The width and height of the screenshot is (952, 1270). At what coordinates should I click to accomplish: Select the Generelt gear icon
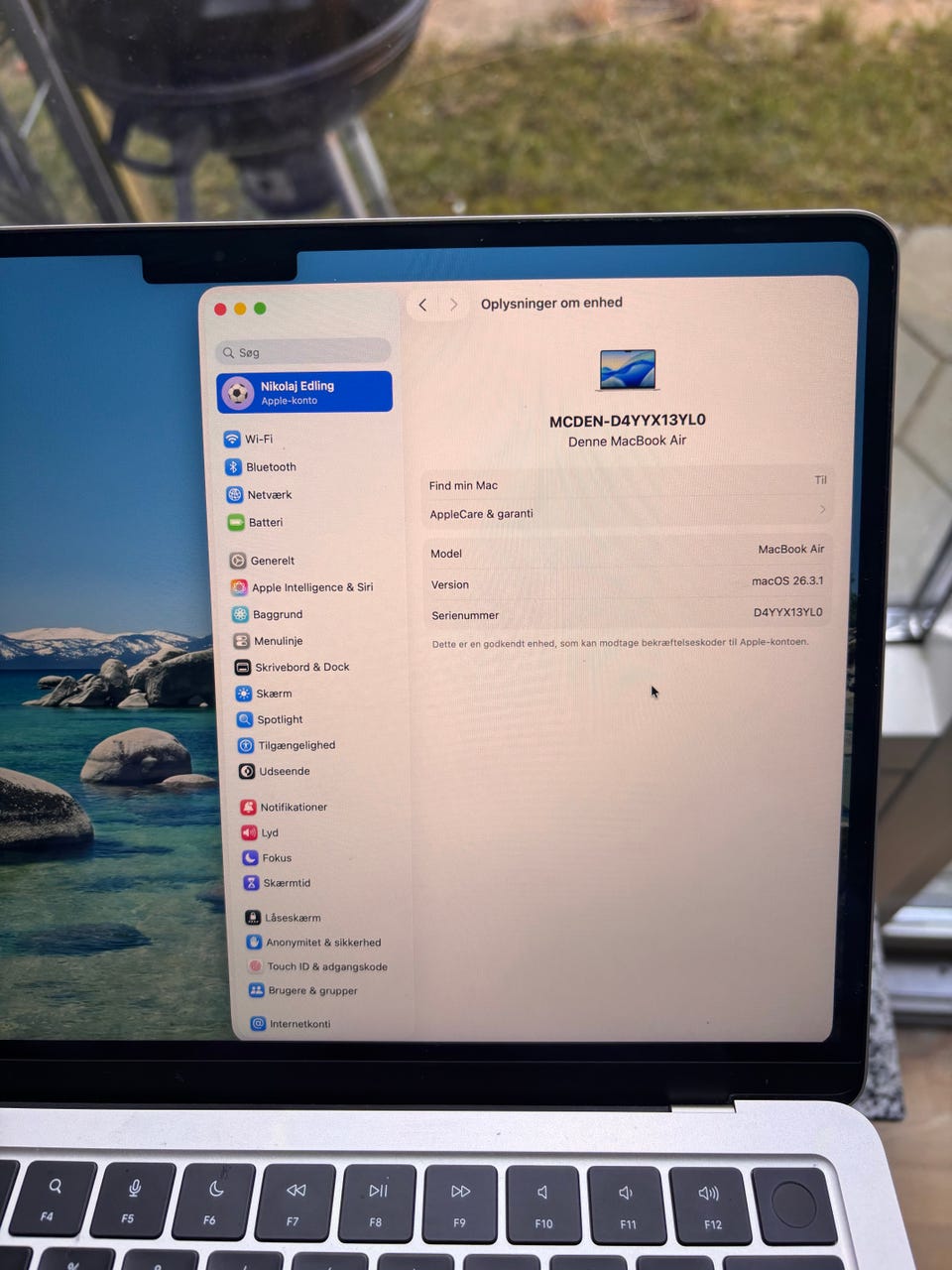[238, 561]
